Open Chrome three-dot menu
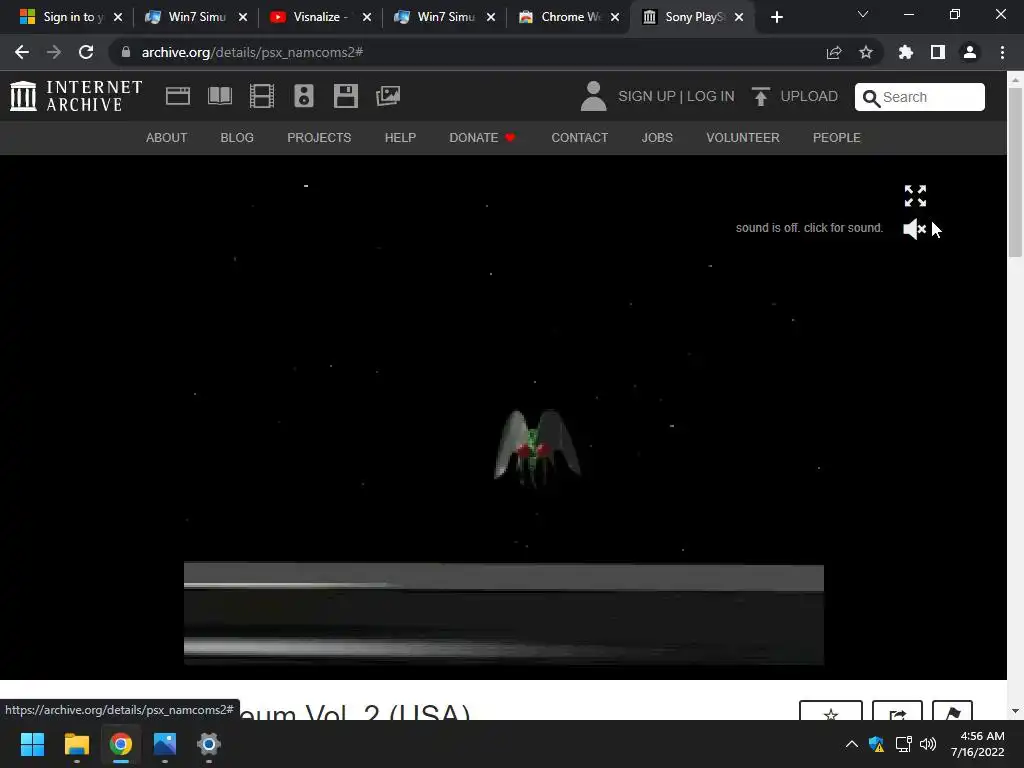The image size is (1024, 768). pos(1002,52)
